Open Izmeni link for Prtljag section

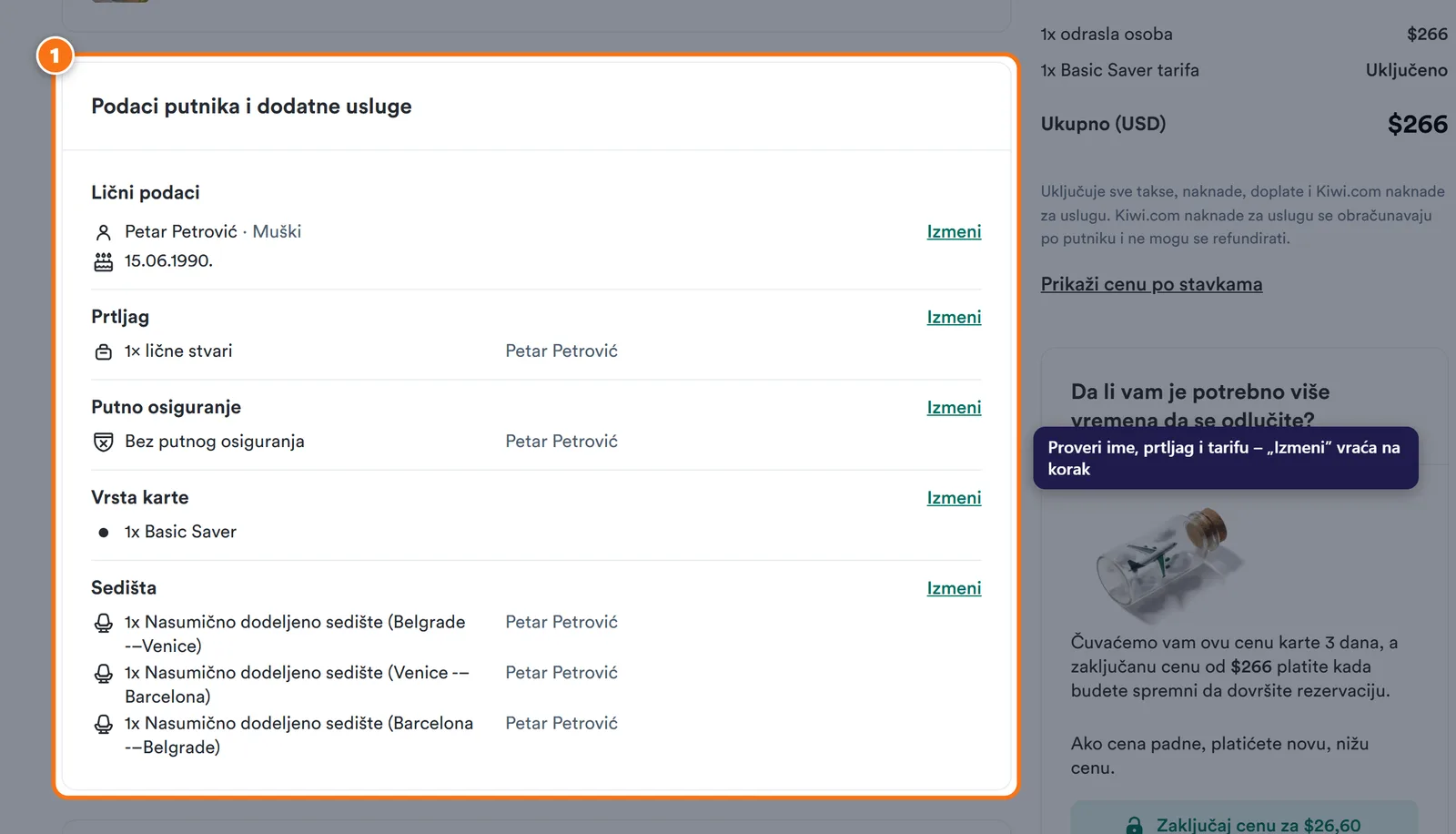[x=954, y=317]
